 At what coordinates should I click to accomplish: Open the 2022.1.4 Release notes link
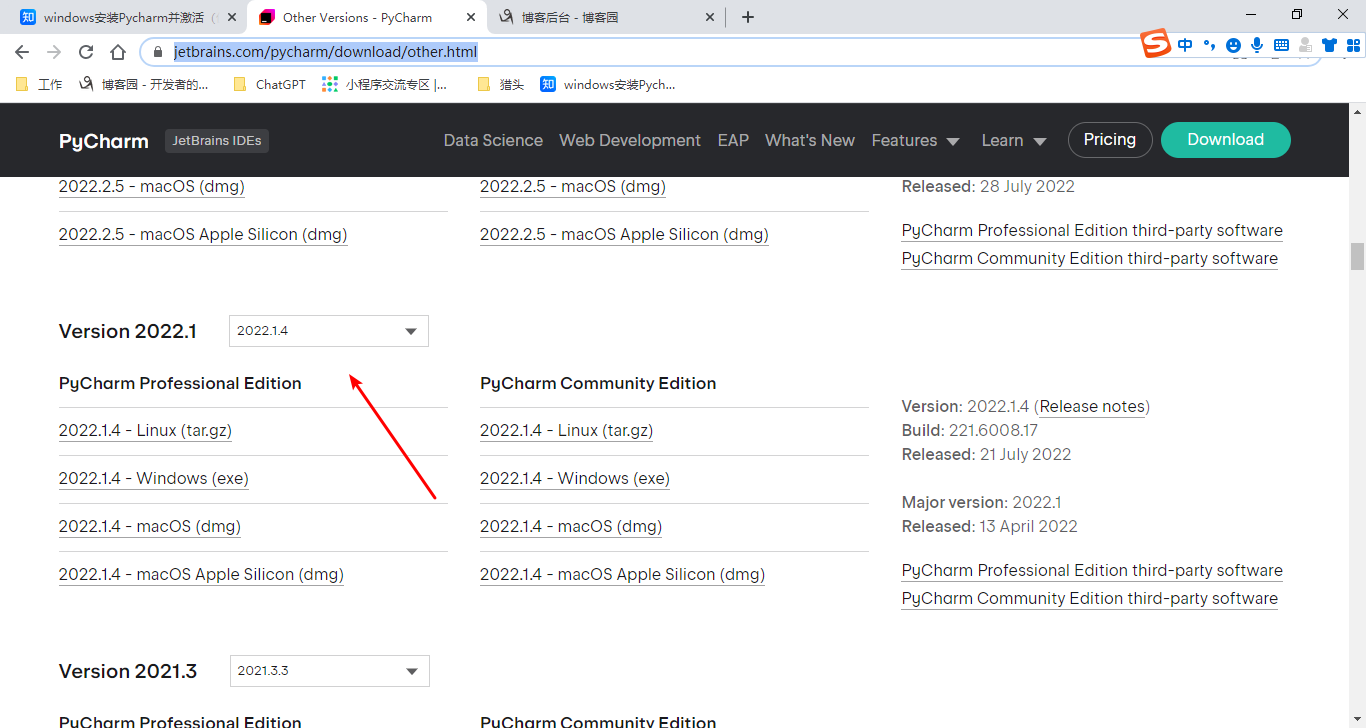1092,406
